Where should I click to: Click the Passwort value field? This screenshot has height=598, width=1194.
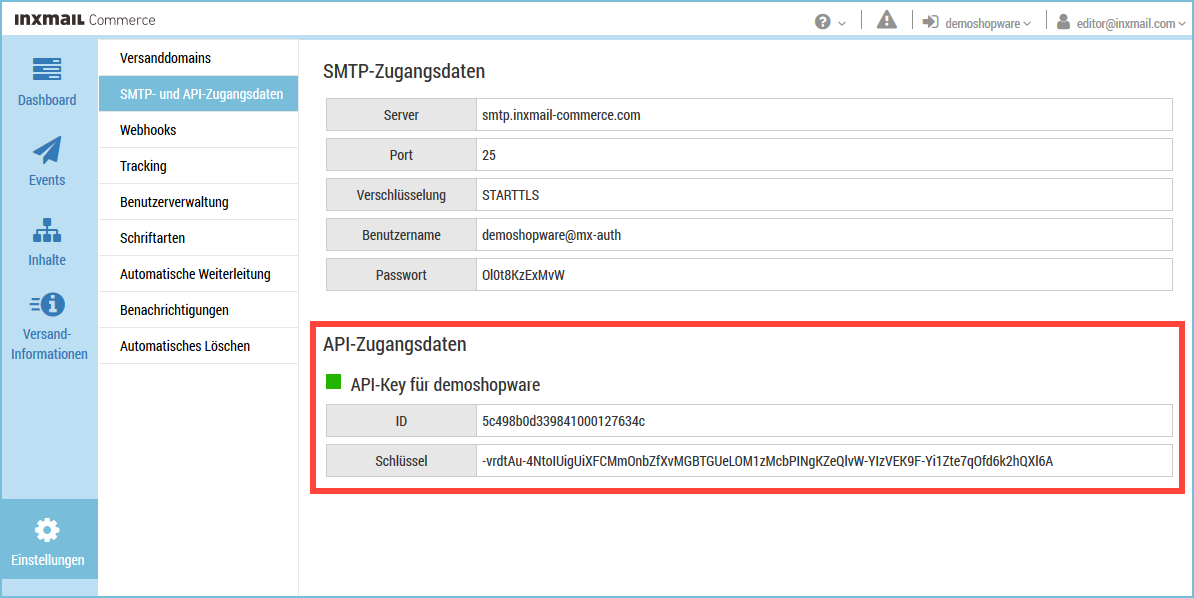click(824, 274)
